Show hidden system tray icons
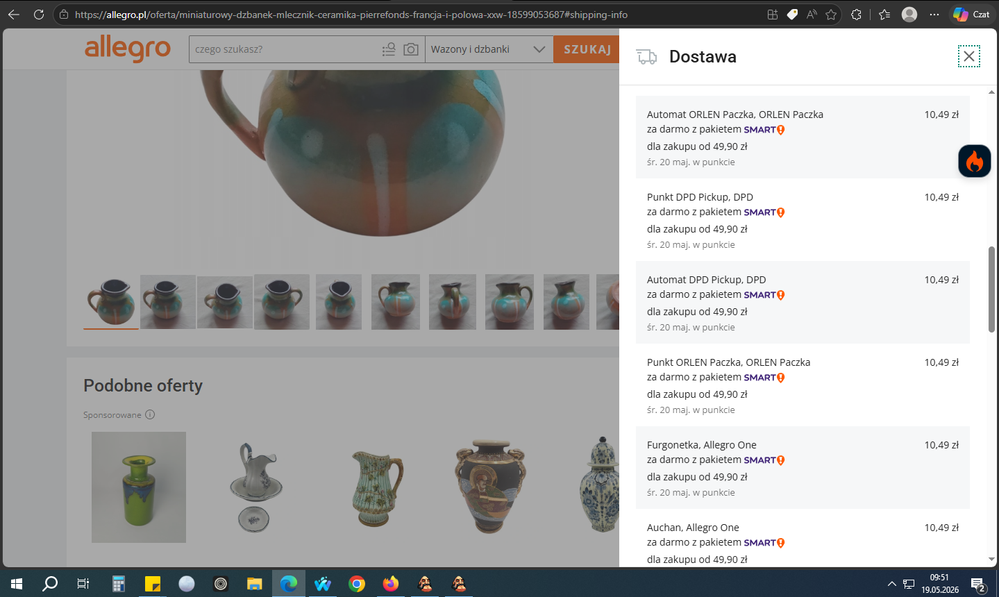 click(891, 584)
